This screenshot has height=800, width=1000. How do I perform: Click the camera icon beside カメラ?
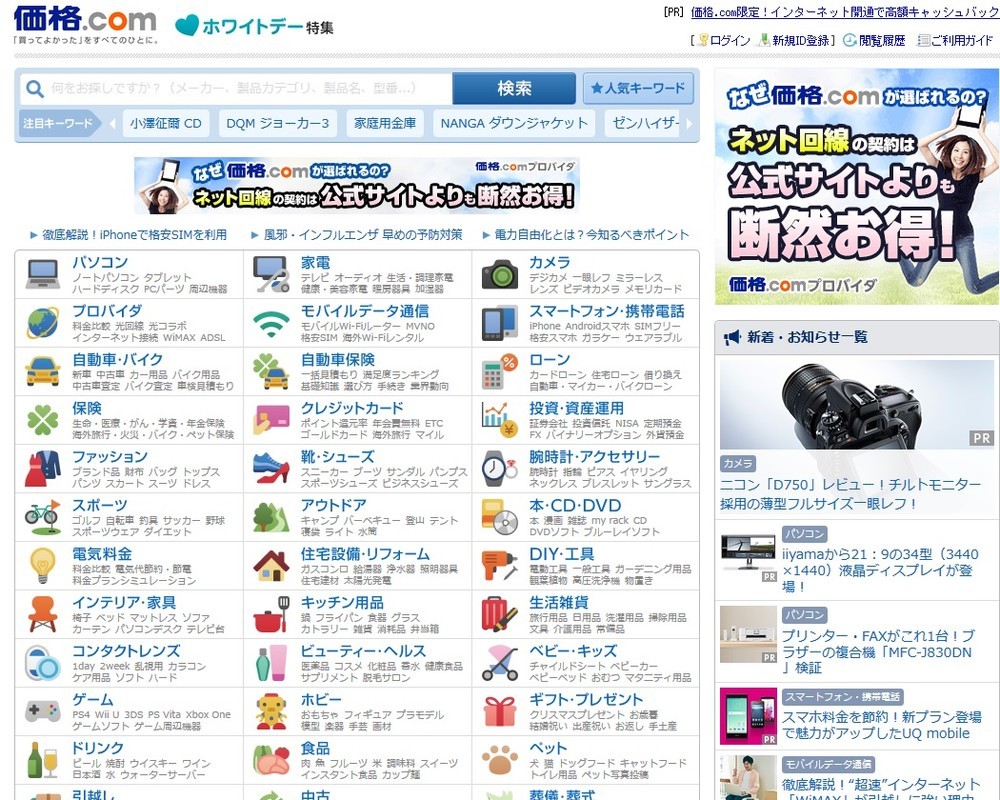click(x=499, y=273)
